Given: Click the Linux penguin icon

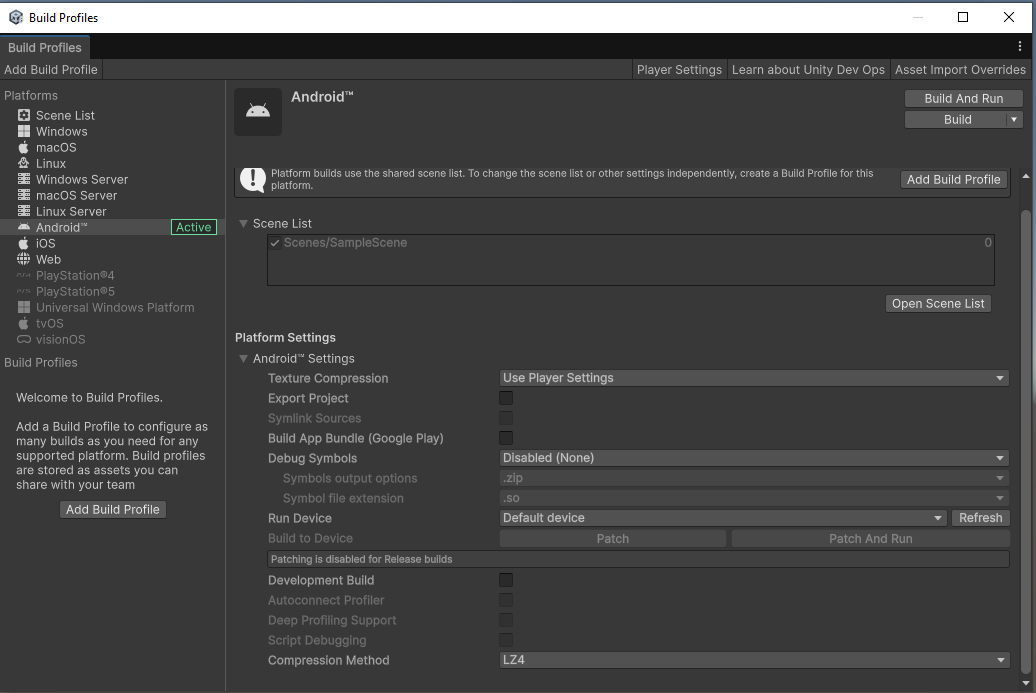Looking at the screenshot, I should click(24, 163).
